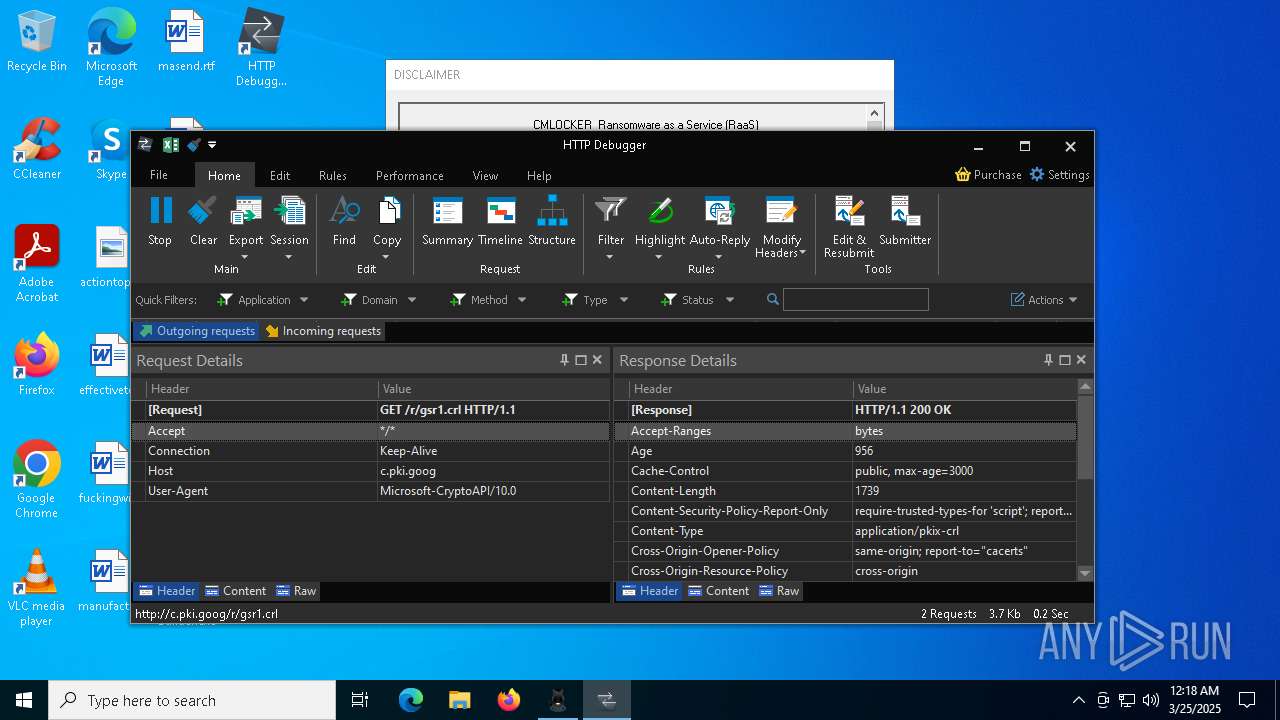The image size is (1280, 720).
Task: Select the Cache-Control response header row
Action: (x=846, y=471)
